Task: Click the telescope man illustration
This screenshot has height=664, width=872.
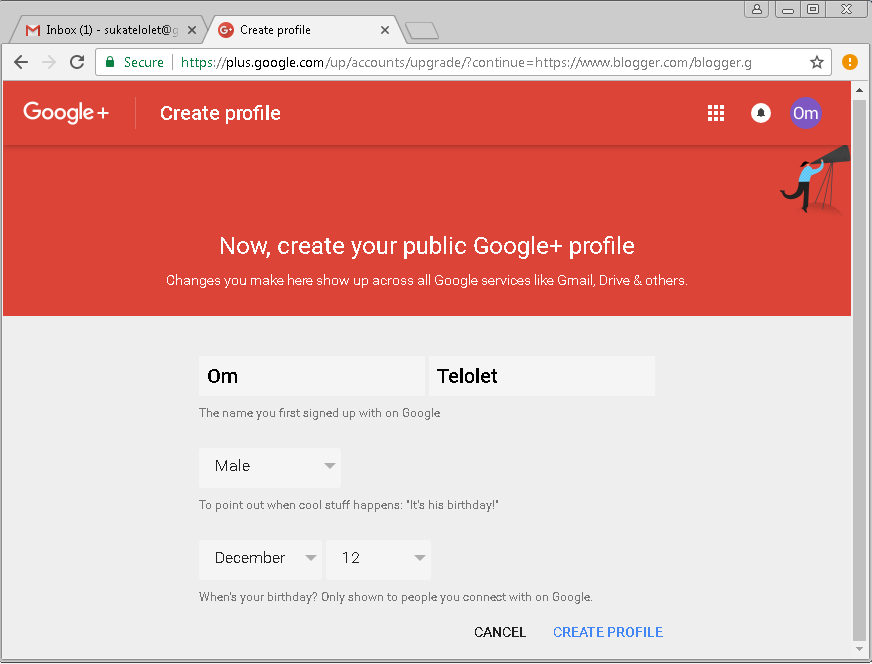Action: pos(816,179)
